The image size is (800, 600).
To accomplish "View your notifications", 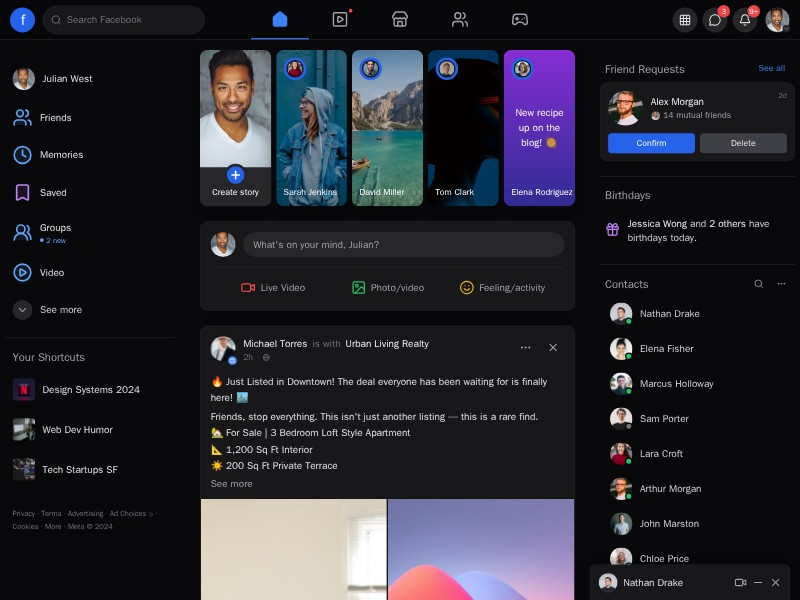I will (x=745, y=19).
